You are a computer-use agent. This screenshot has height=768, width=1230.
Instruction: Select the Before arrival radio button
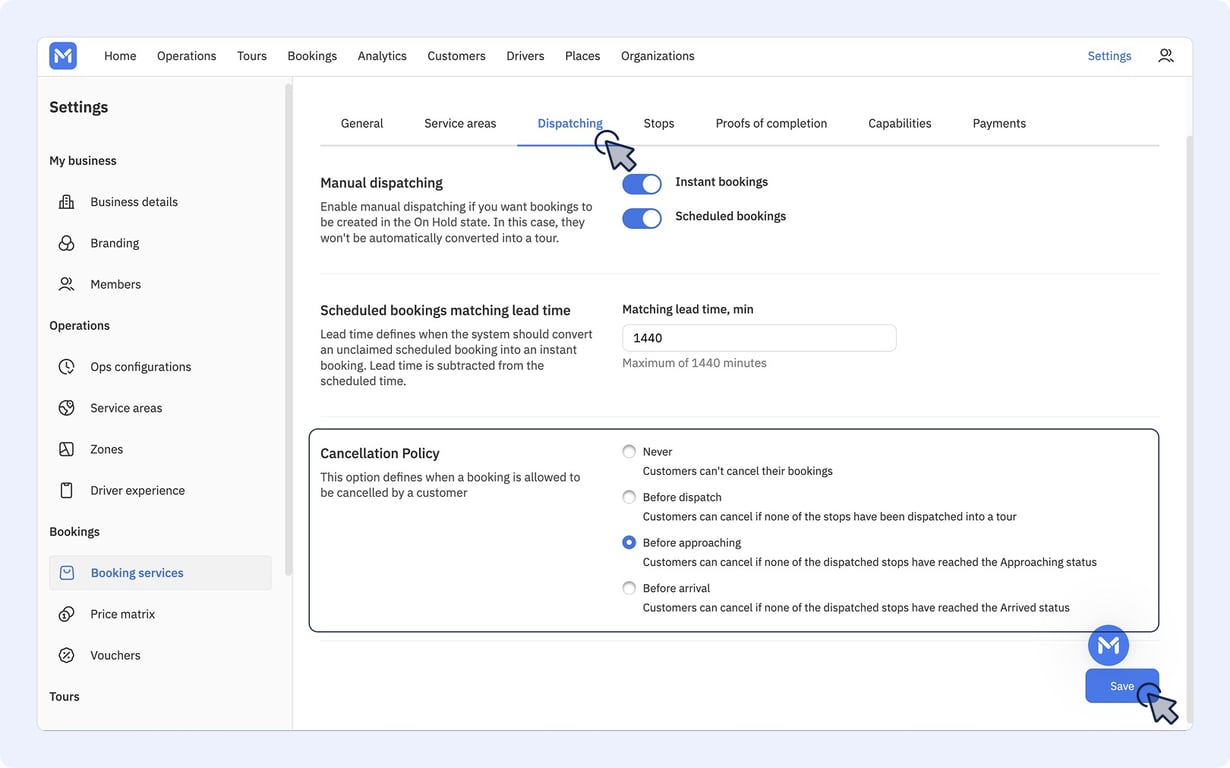[629, 588]
